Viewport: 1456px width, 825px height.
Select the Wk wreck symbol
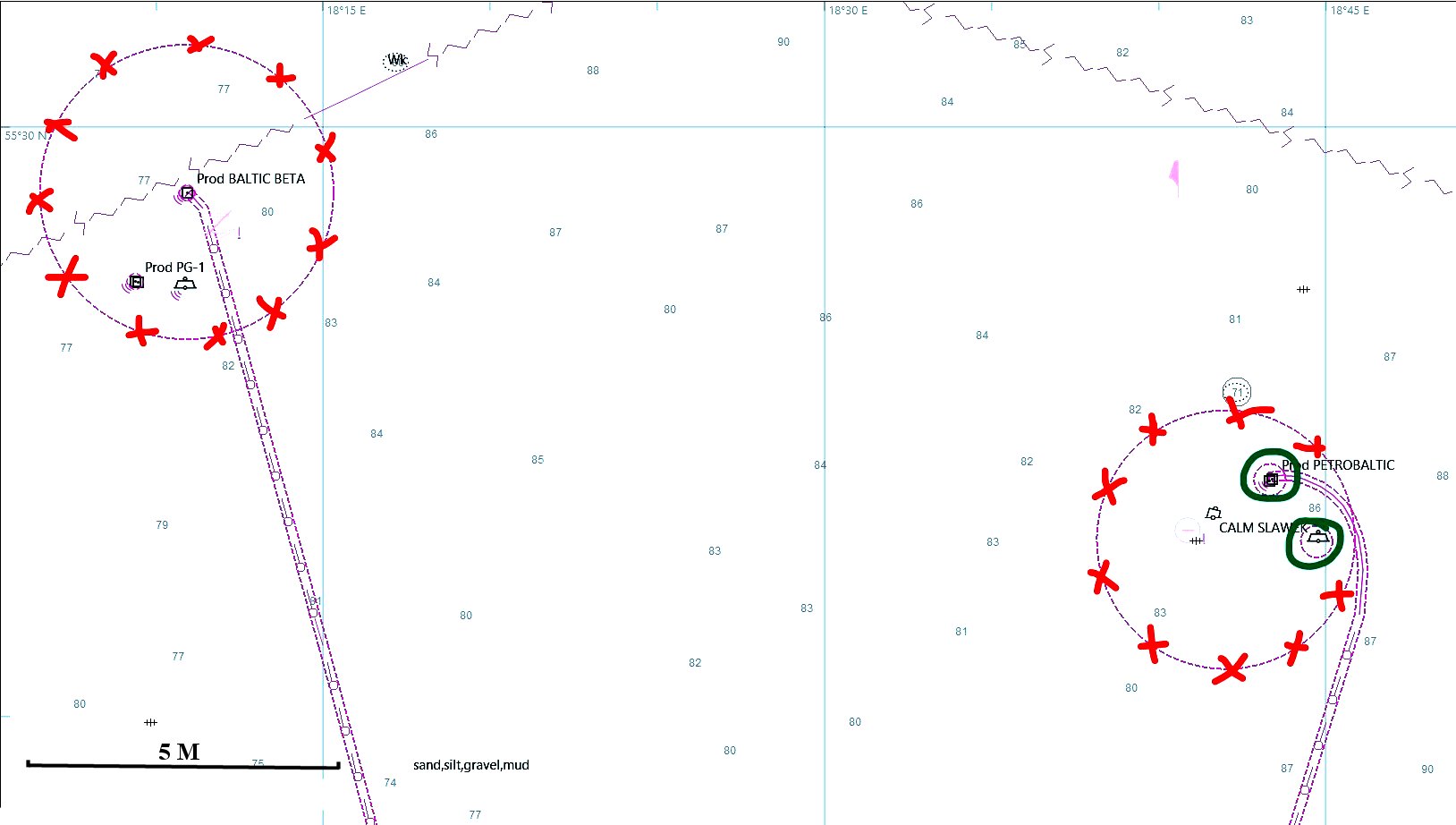point(396,60)
